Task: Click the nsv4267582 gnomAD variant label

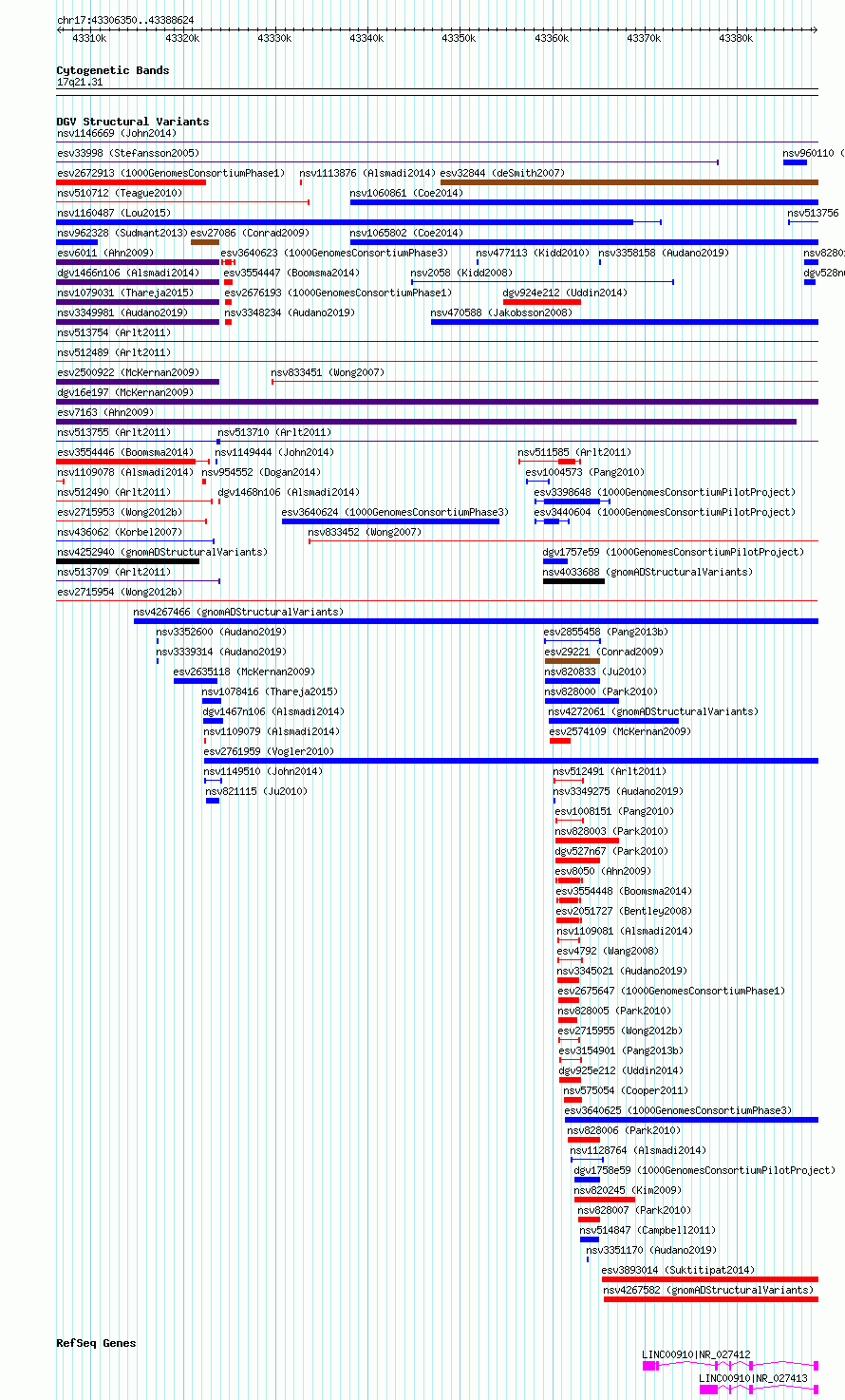Action: pos(708,1290)
